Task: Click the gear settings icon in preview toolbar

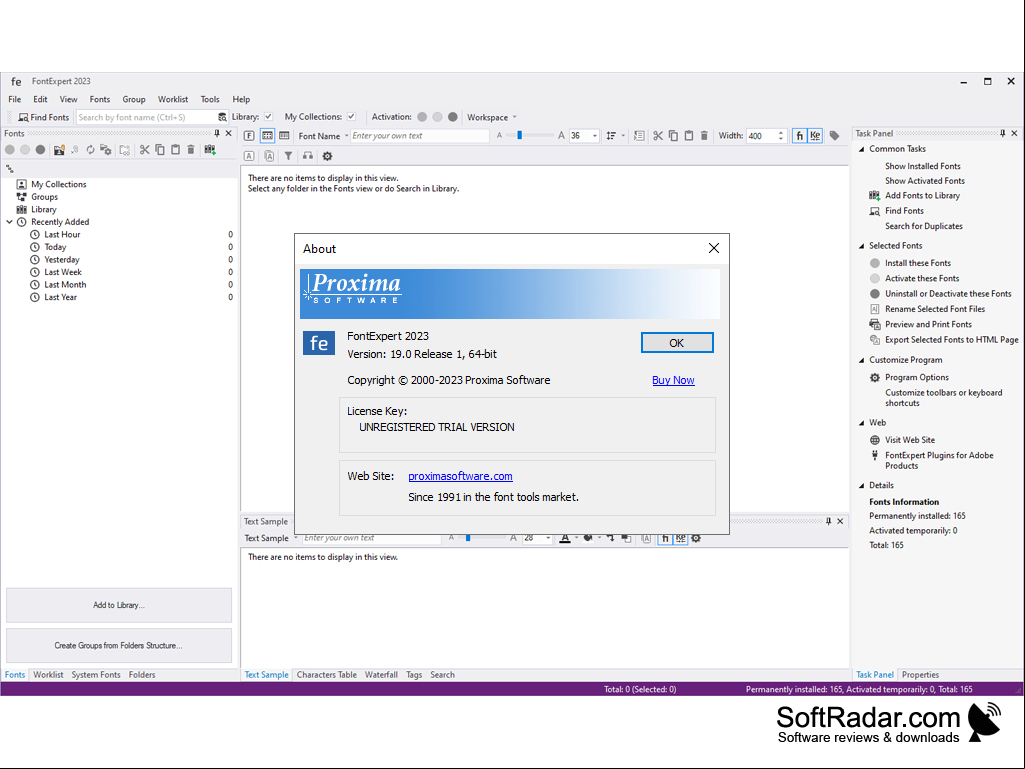Action: (328, 156)
